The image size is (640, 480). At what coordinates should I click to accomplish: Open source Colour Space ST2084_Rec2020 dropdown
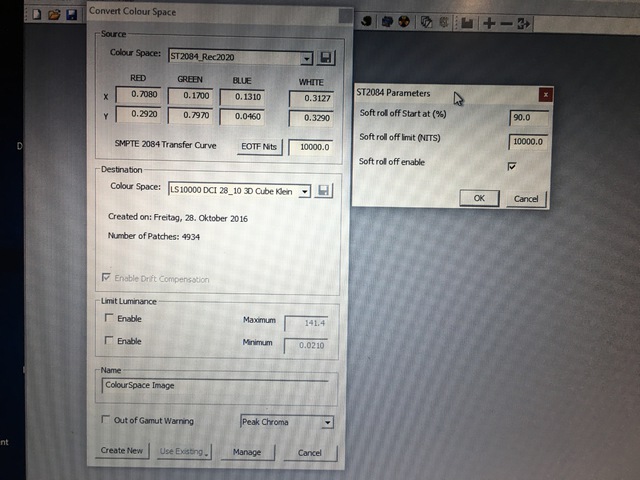(x=306, y=59)
